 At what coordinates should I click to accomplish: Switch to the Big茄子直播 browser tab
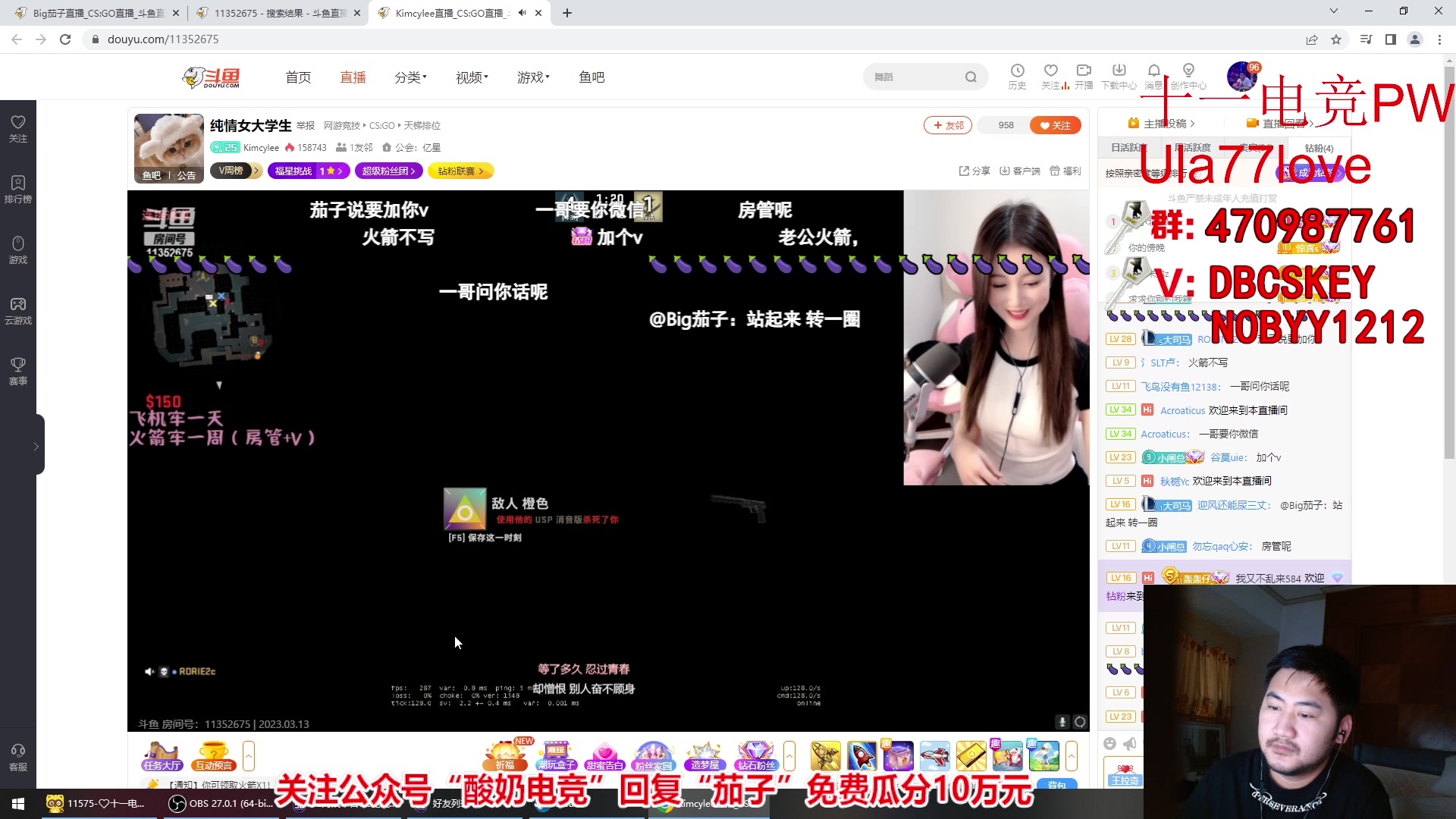pyautogui.click(x=96, y=13)
